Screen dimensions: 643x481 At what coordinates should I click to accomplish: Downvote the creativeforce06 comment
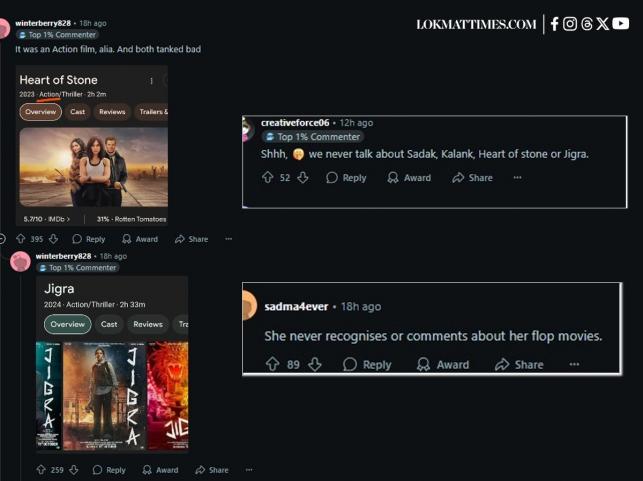[x=303, y=178]
